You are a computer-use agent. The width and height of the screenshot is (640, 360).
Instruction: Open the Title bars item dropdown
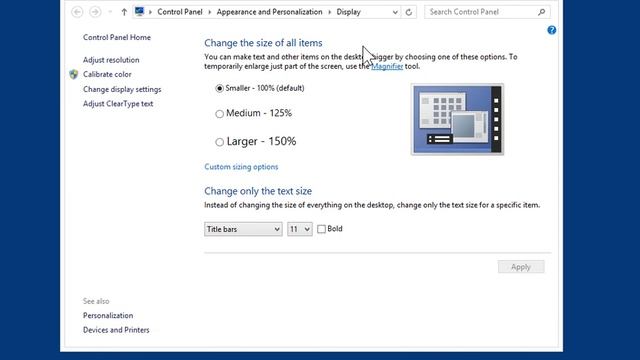[x=243, y=229]
